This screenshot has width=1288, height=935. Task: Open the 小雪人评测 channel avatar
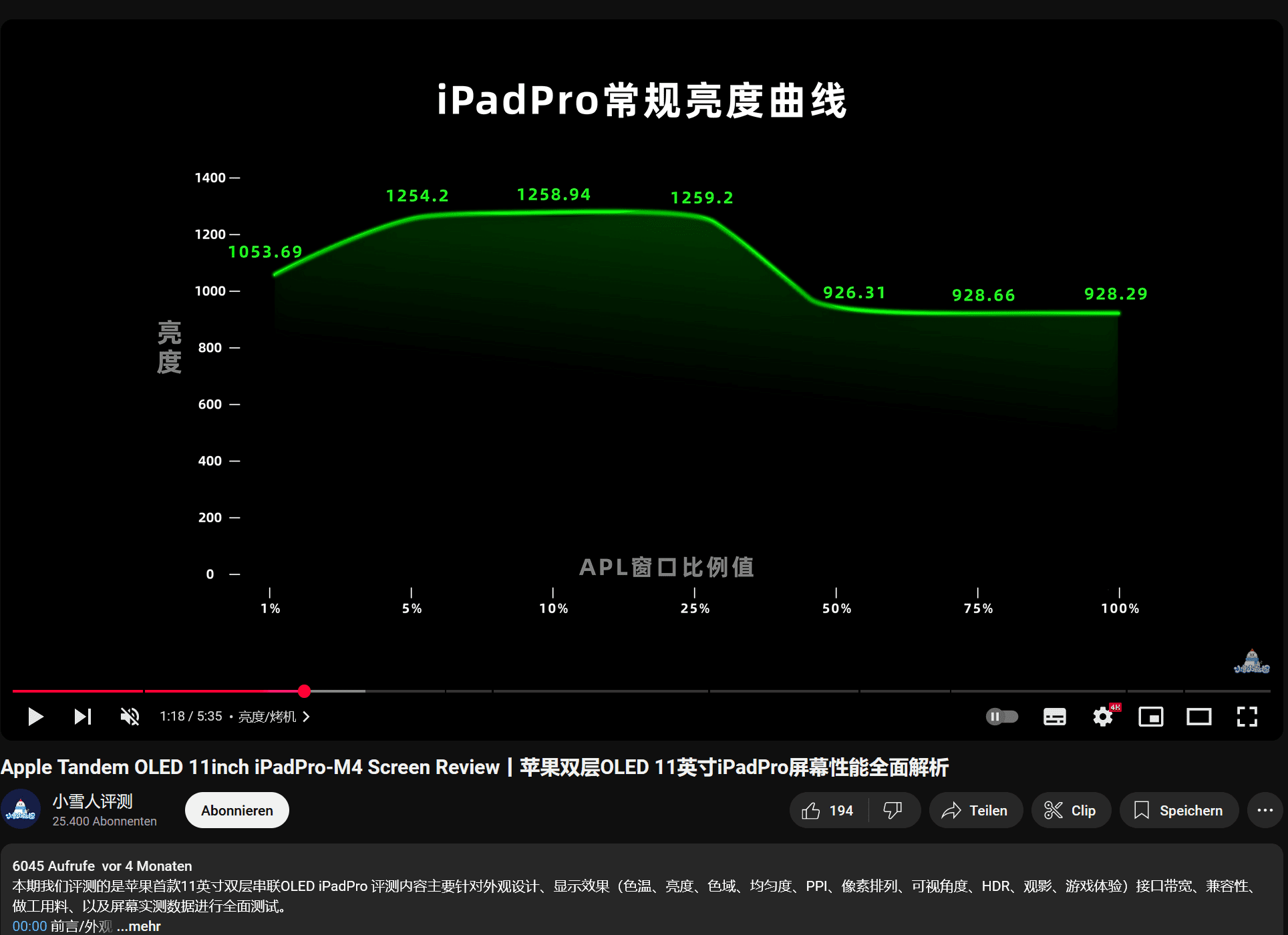click(21, 809)
